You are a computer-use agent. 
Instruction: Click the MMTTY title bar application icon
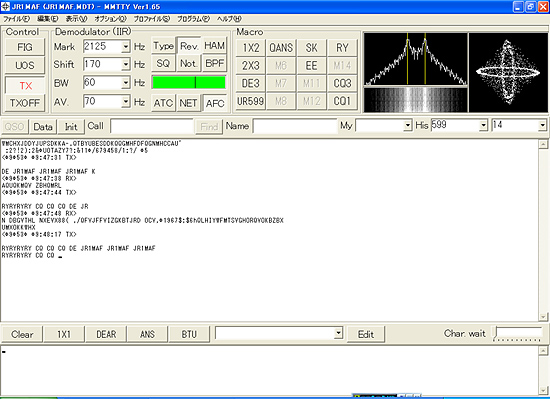point(5,6)
